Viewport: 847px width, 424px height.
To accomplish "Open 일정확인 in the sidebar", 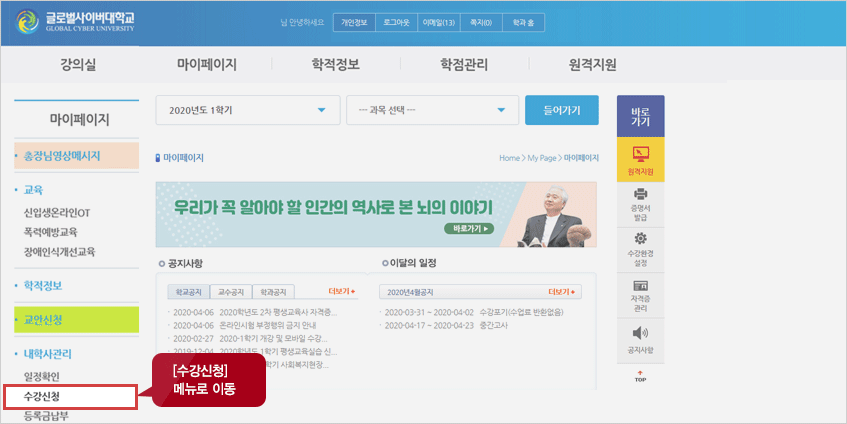I will (42, 376).
